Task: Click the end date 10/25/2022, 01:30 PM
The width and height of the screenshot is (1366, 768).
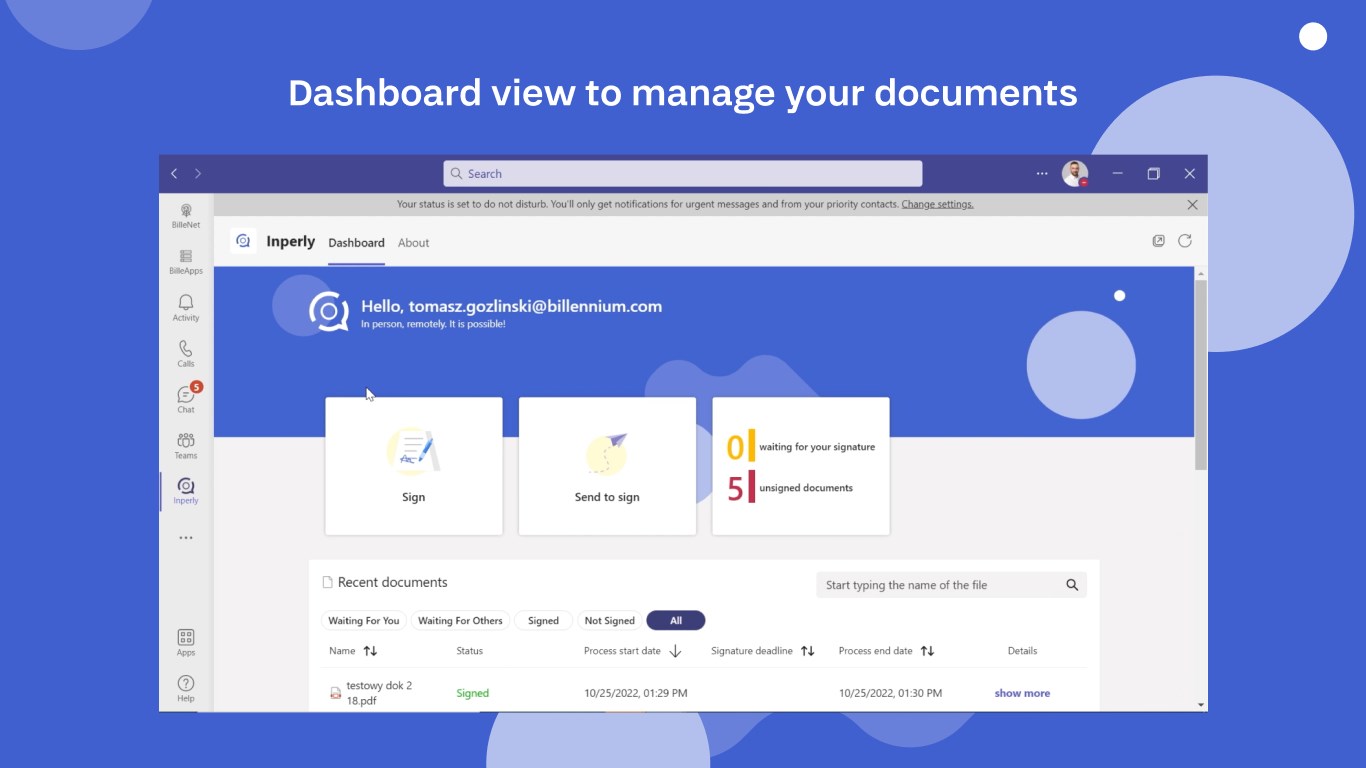Action: 891,693
